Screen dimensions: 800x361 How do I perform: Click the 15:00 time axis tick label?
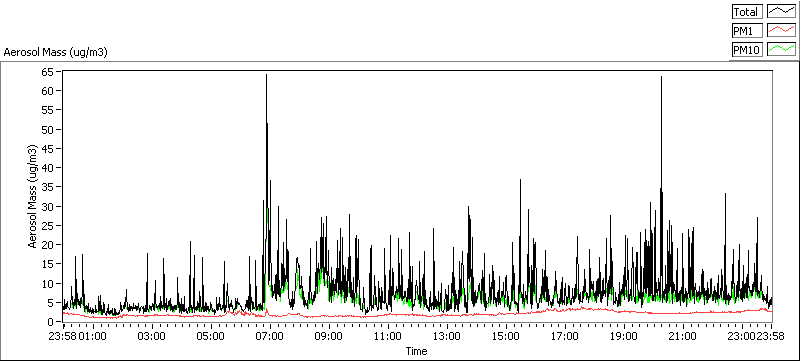coord(506,337)
